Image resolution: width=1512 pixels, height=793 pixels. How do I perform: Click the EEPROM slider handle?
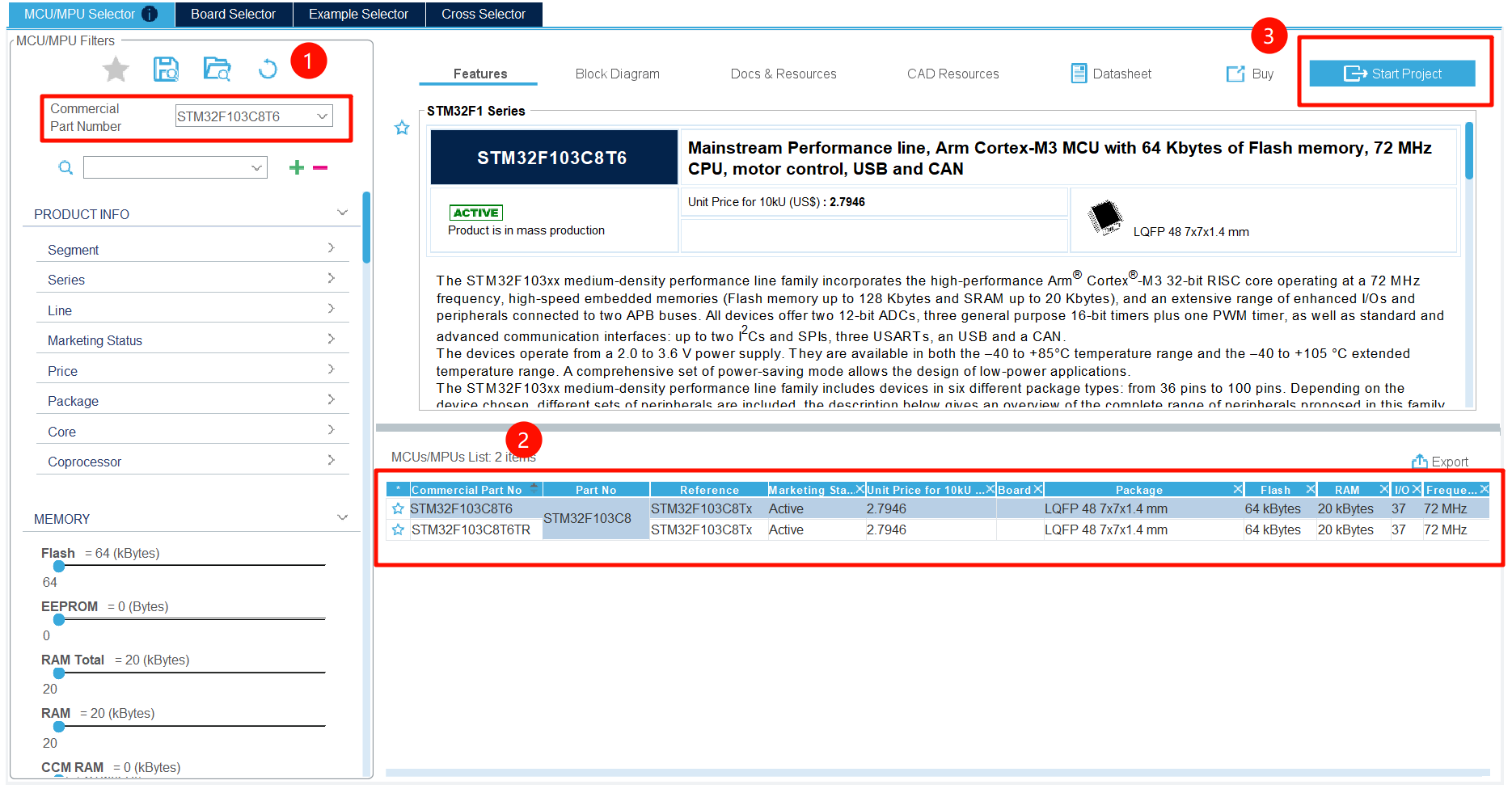59,619
